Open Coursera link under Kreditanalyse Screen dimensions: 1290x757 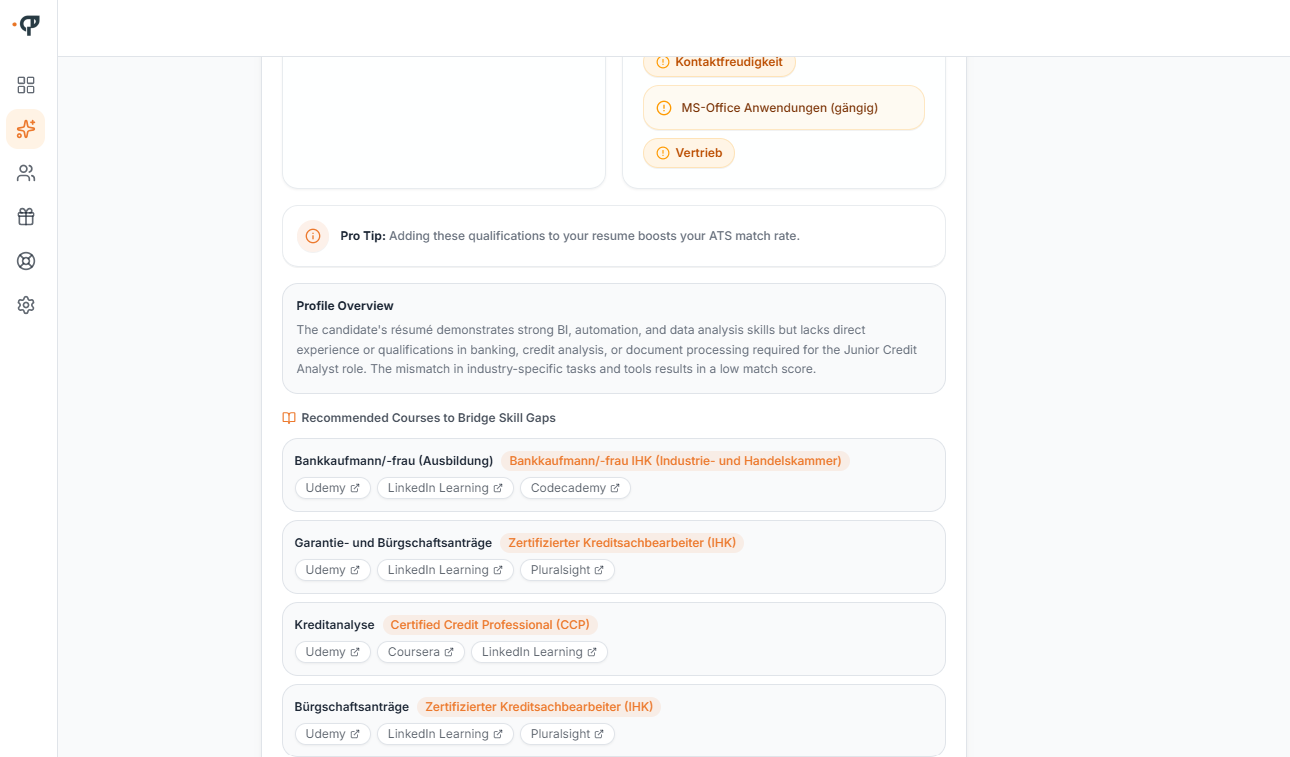coord(420,652)
